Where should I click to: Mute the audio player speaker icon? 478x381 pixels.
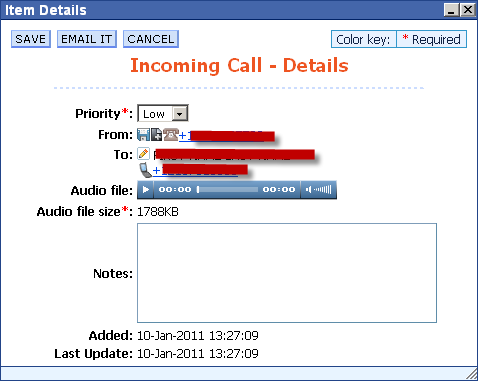point(308,190)
